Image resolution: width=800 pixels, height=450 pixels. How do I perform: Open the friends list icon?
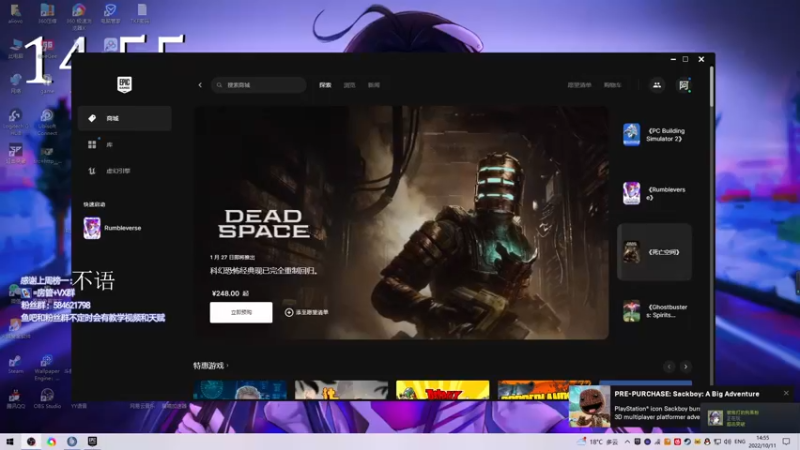(x=657, y=85)
